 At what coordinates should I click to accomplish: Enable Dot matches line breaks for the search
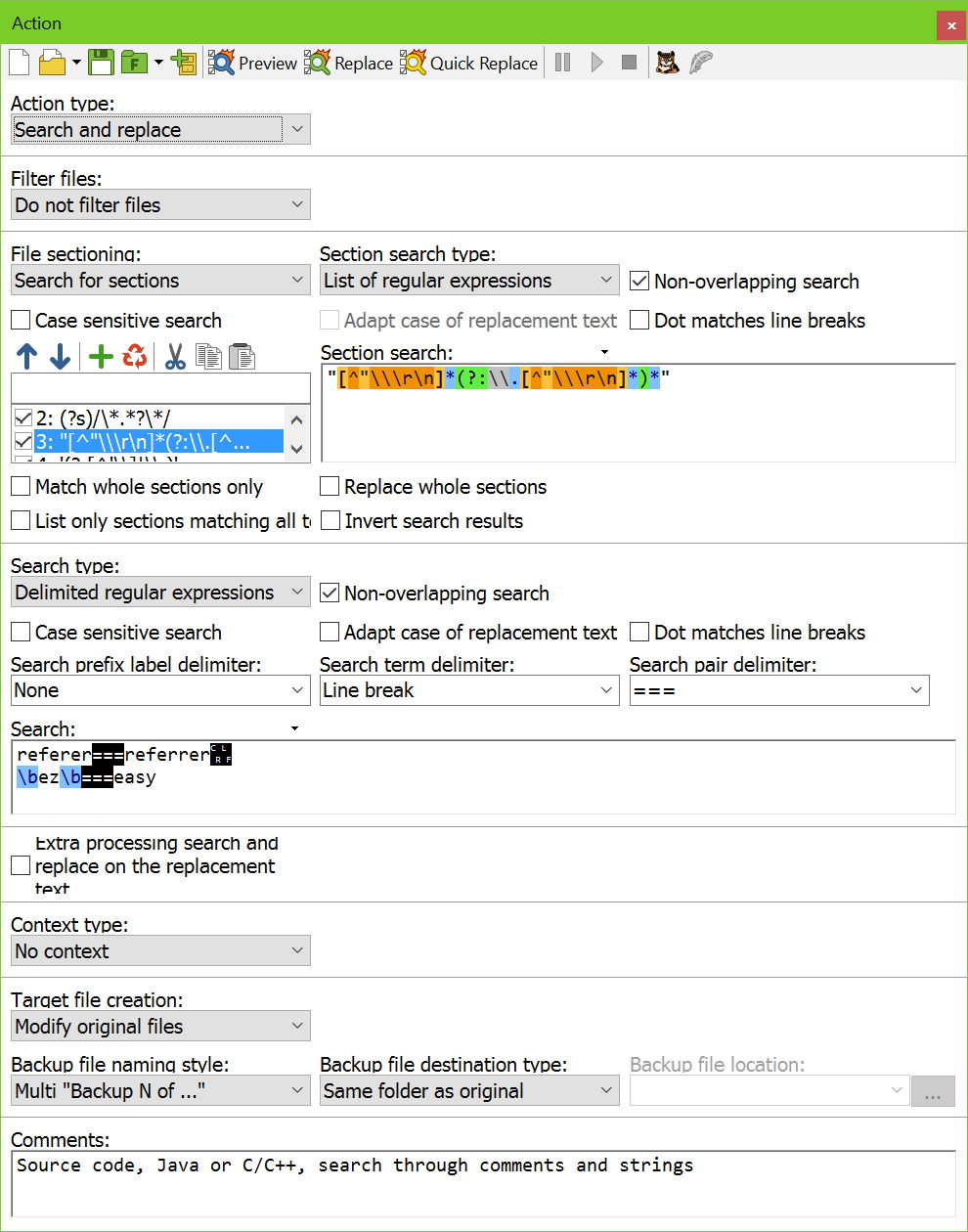click(639, 632)
